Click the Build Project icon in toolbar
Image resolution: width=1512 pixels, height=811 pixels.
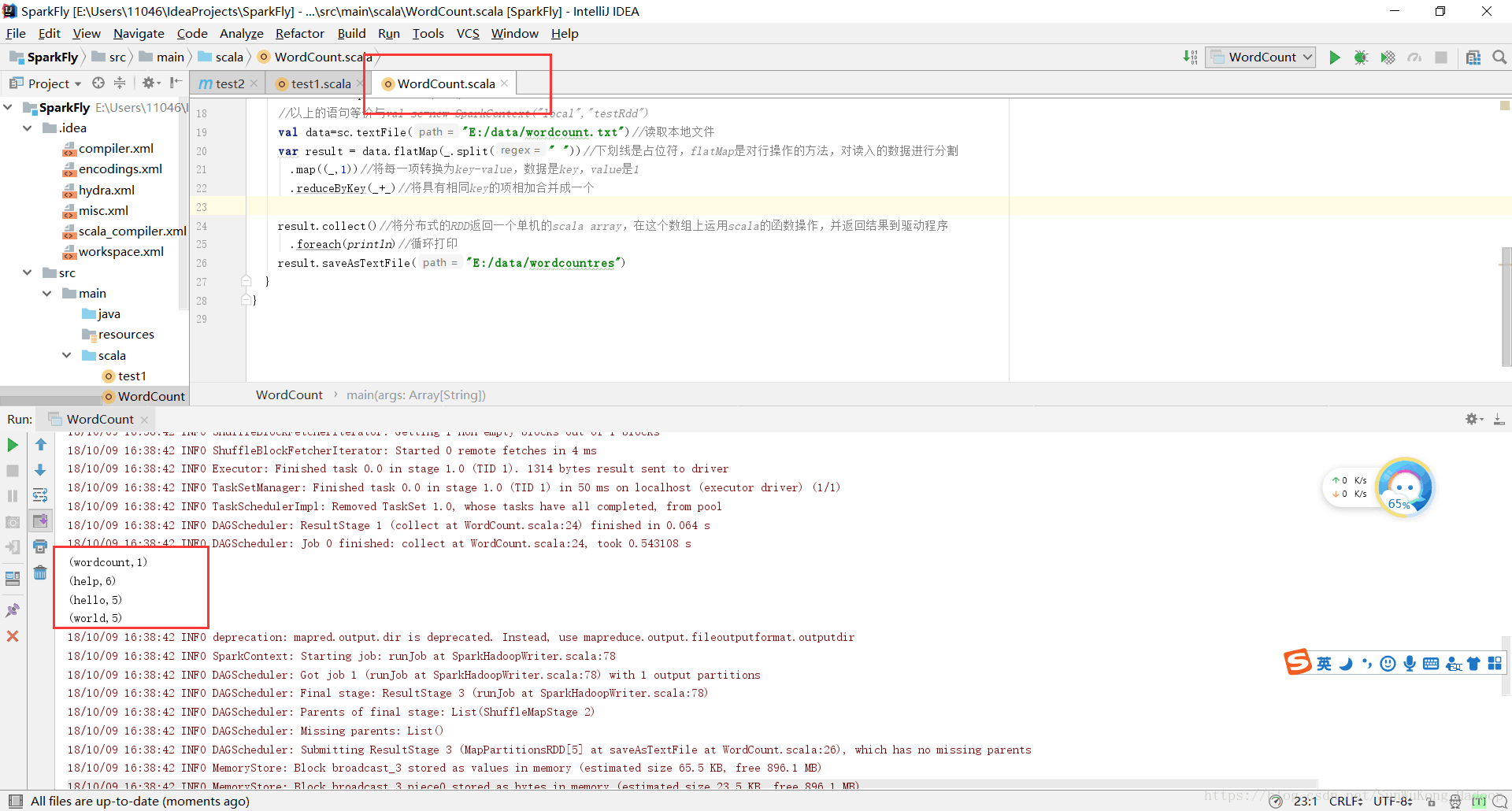pyautogui.click(x=1190, y=57)
